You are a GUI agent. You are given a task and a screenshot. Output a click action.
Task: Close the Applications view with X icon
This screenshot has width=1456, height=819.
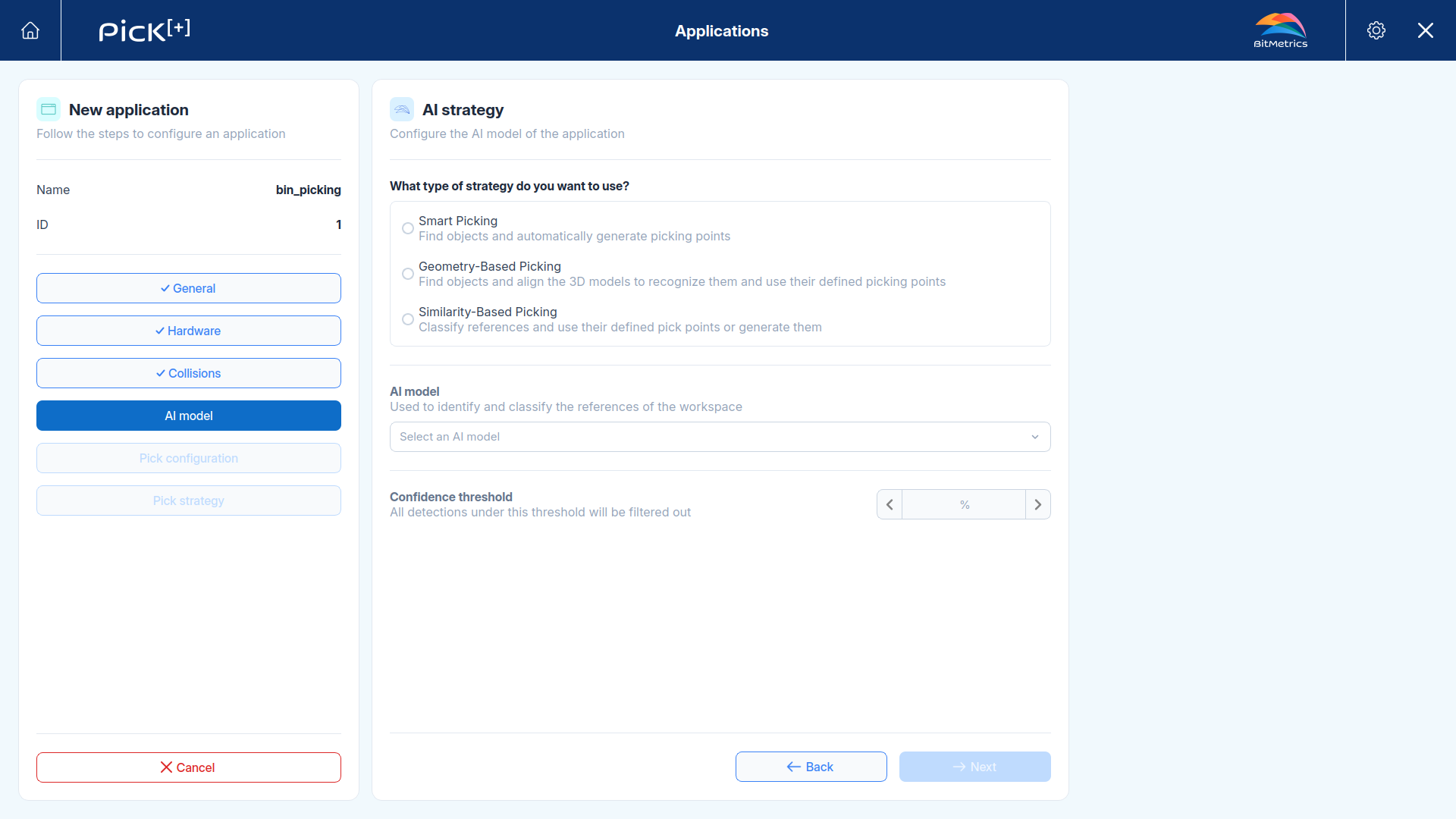[x=1426, y=30]
